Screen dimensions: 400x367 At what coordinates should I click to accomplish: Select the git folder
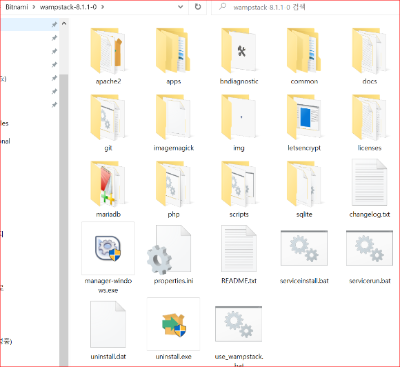tap(108, 123)
